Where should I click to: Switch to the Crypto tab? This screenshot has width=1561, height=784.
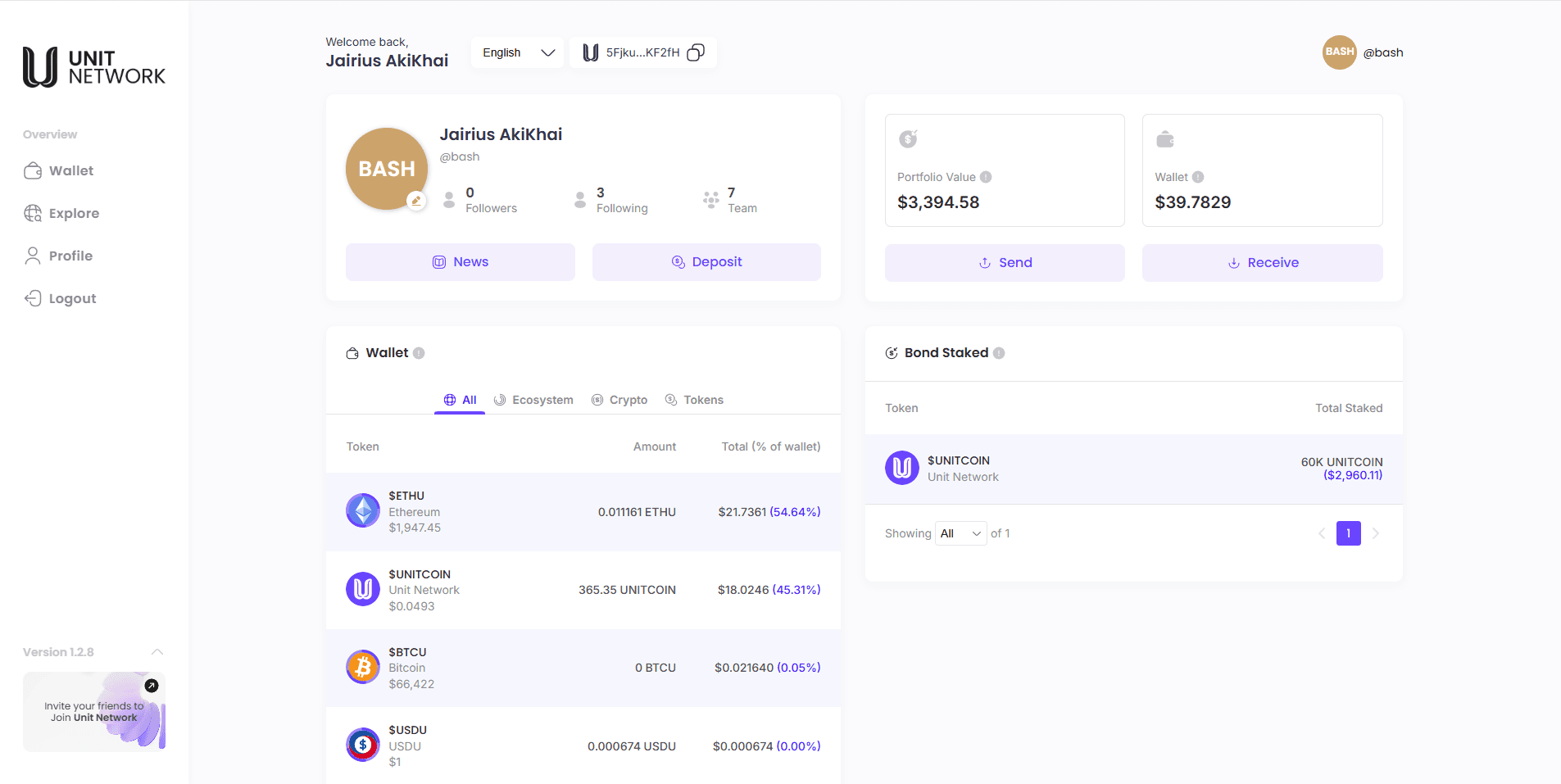(x=619, y=400)
